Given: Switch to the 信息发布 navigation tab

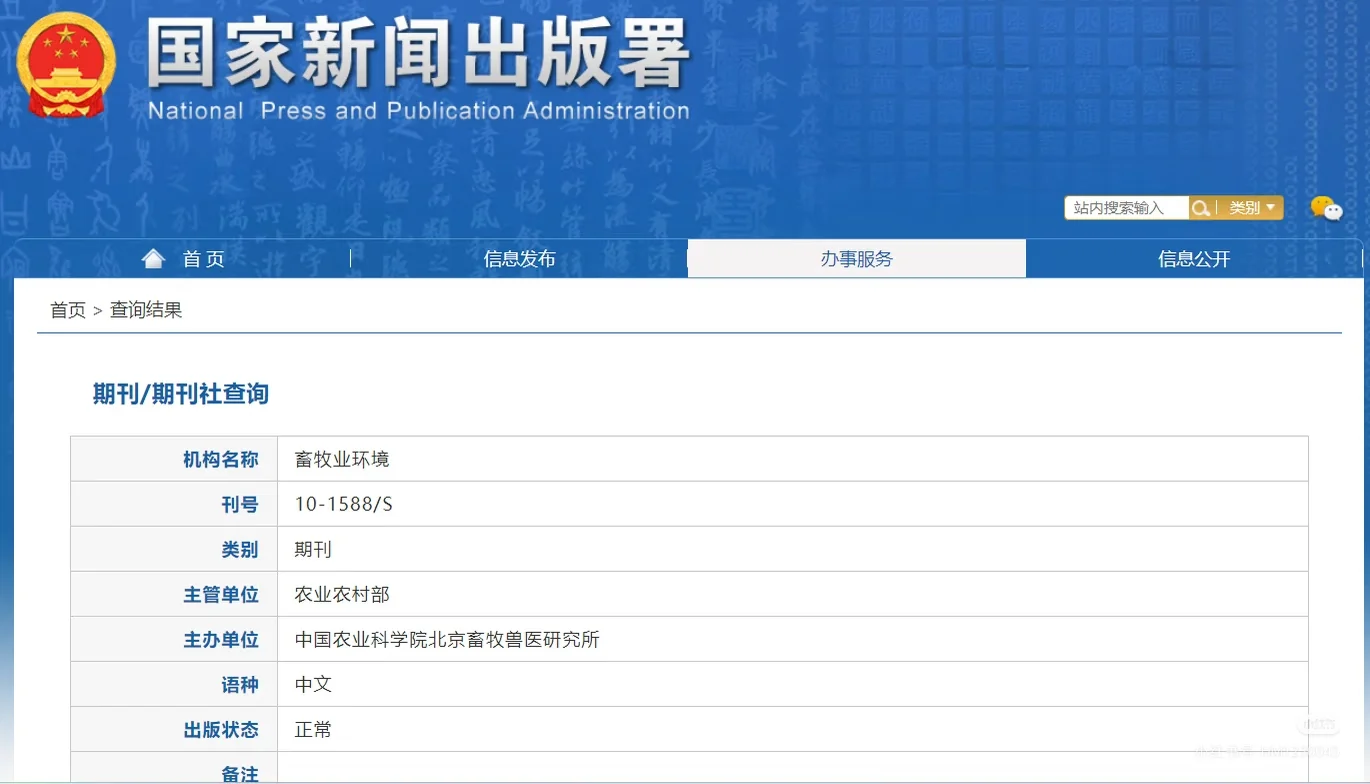Looking at the screenshot, I should coord(519,258).
